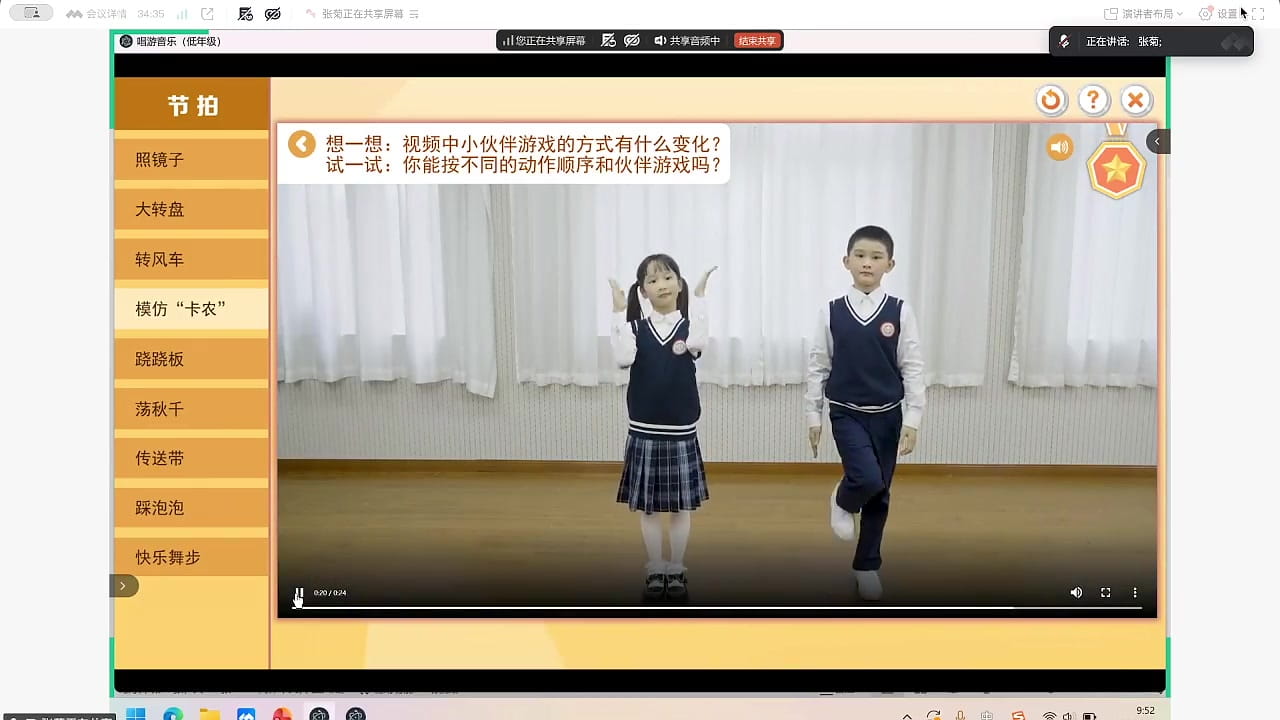The width and height of the screenshot is (1280, 720).
Task: Open the 传送带 lesson
Action: coord(191,458)
